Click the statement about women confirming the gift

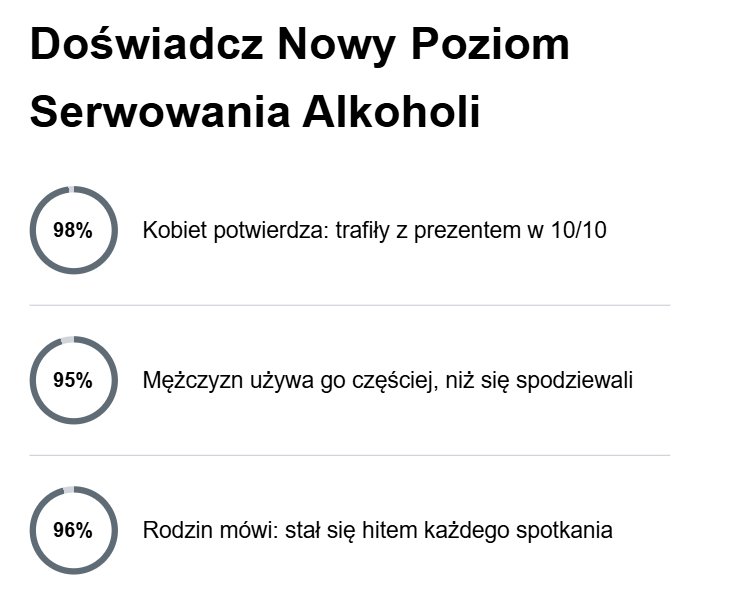coord(375,231)
